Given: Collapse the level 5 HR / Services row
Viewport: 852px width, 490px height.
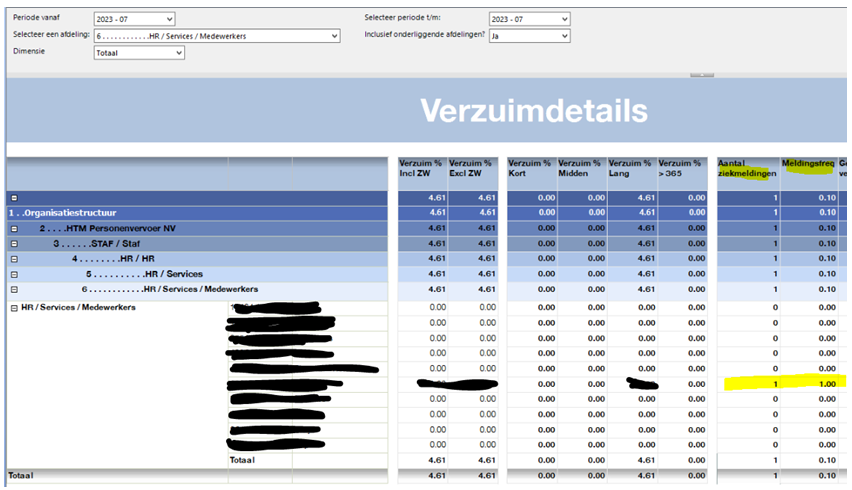Looking at the screenshot, I should (x=15, y=274).
